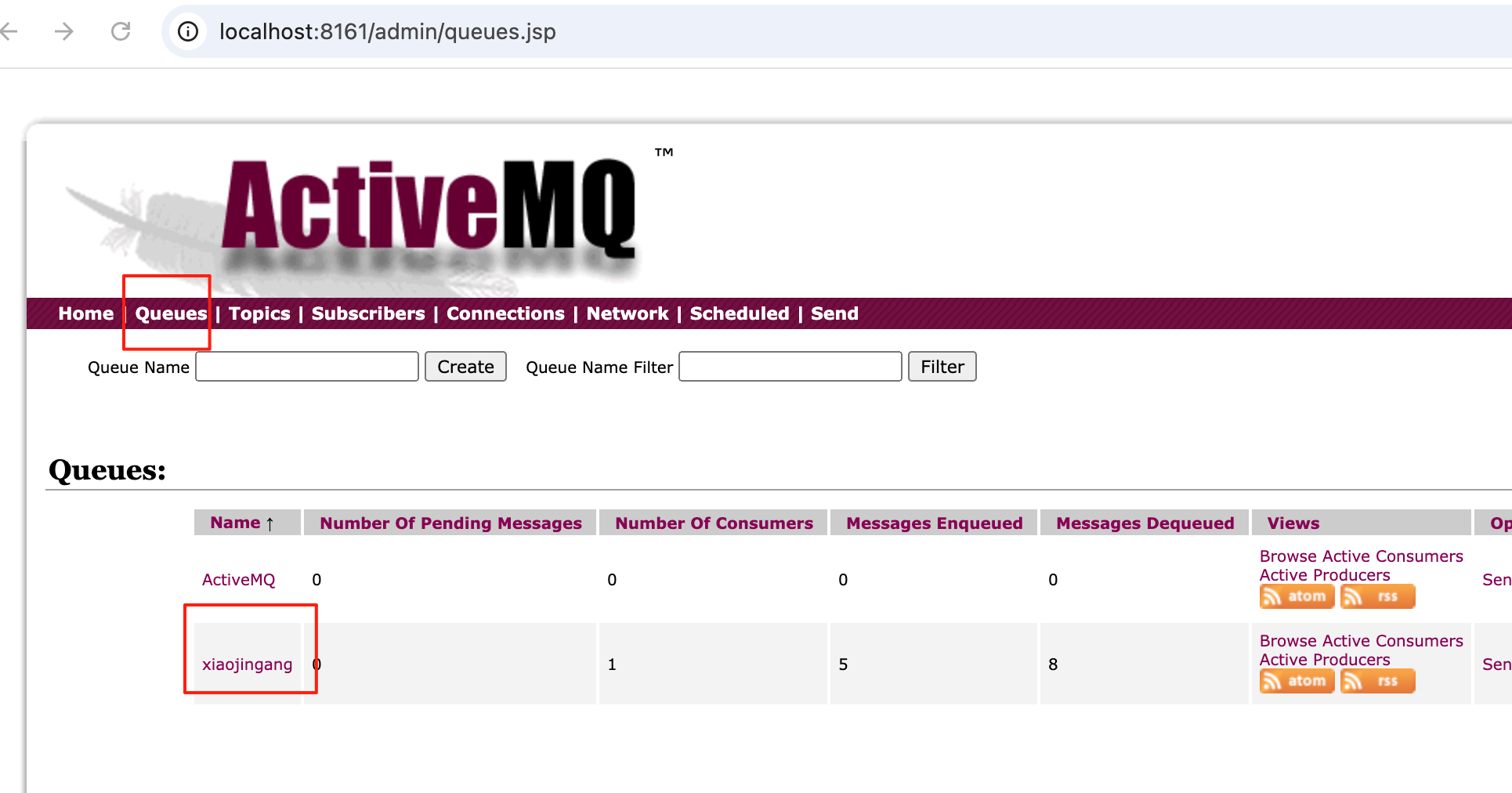Click the rss feed icon for the ActiveMQ queue

[x=1377, y=596]
